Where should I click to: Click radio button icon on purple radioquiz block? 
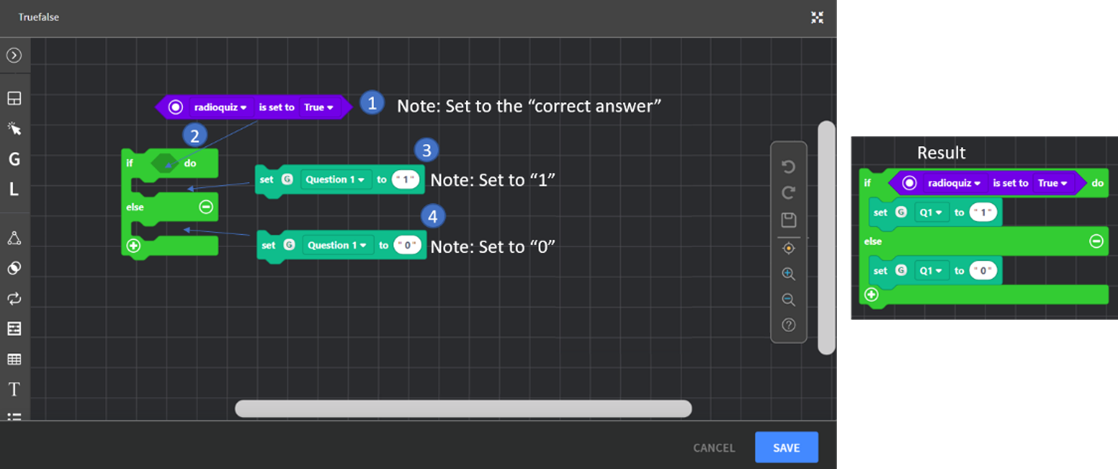pos(176,106)
